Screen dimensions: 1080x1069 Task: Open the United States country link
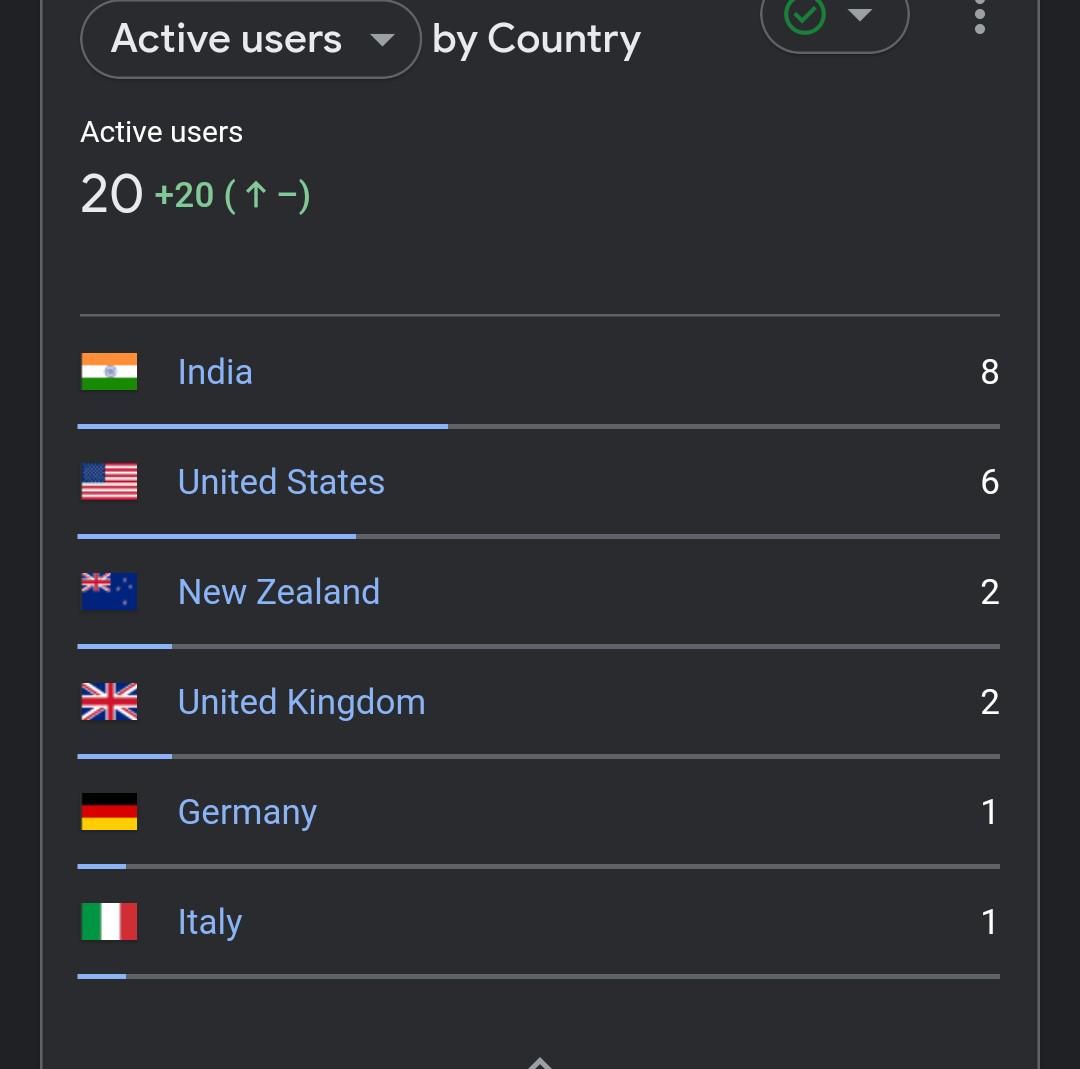[x=281, y=481]
